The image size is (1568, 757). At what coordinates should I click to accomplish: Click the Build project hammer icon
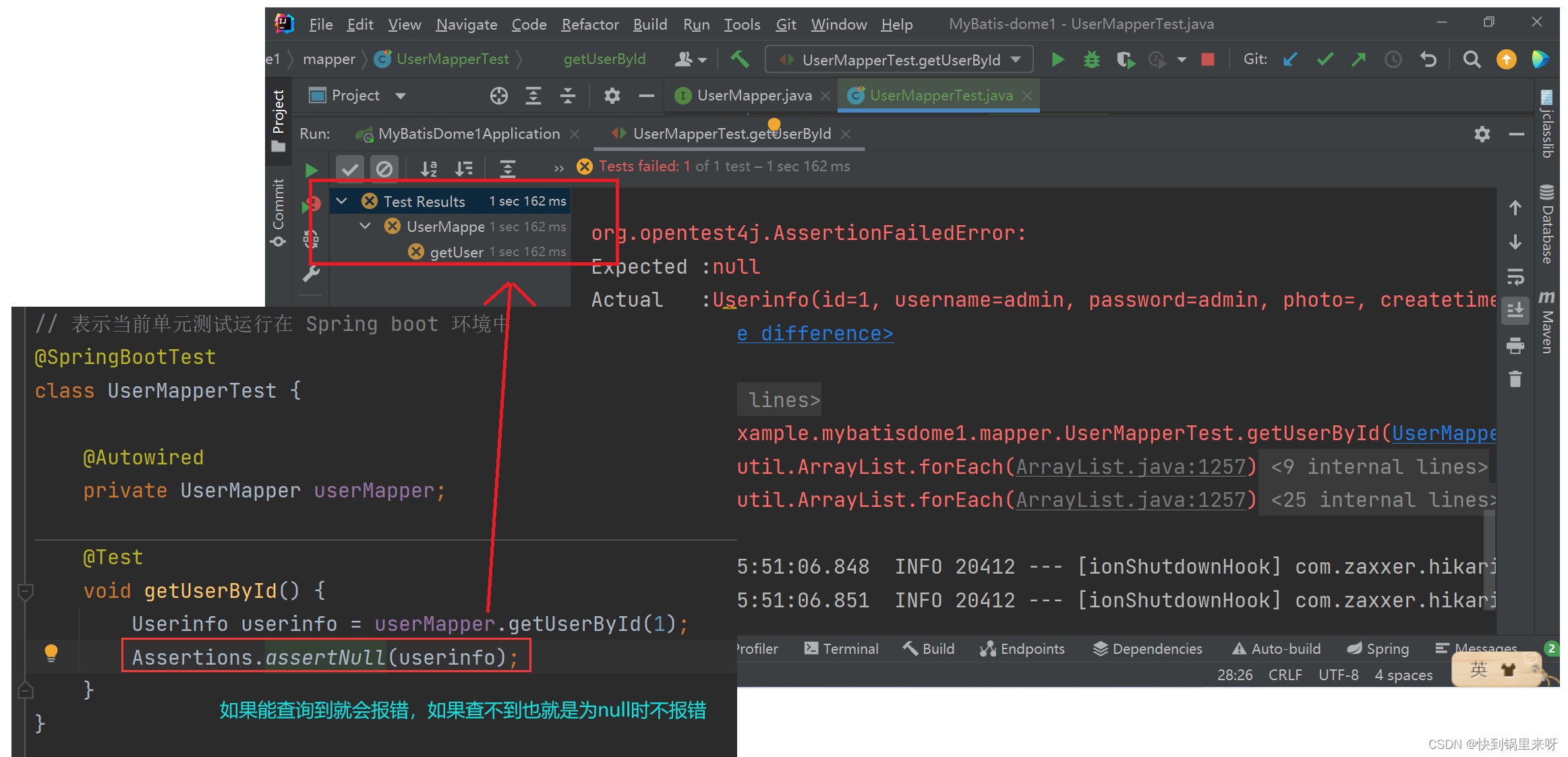point(740,60)
